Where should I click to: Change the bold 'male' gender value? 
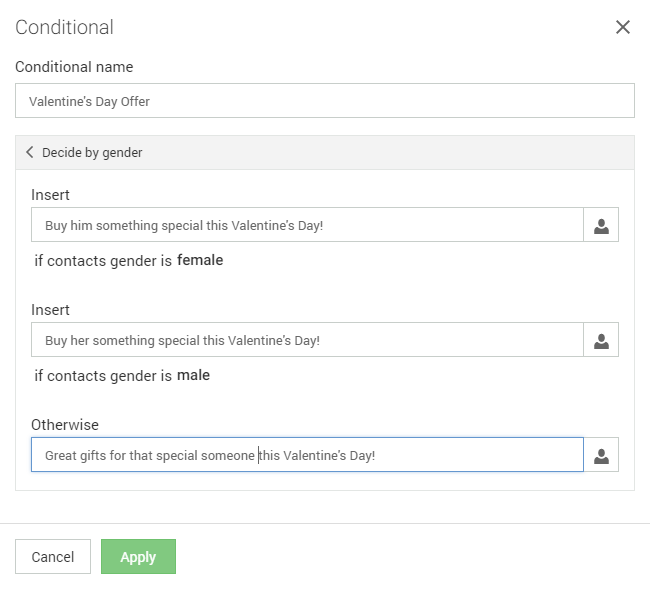tap(193, 376)
